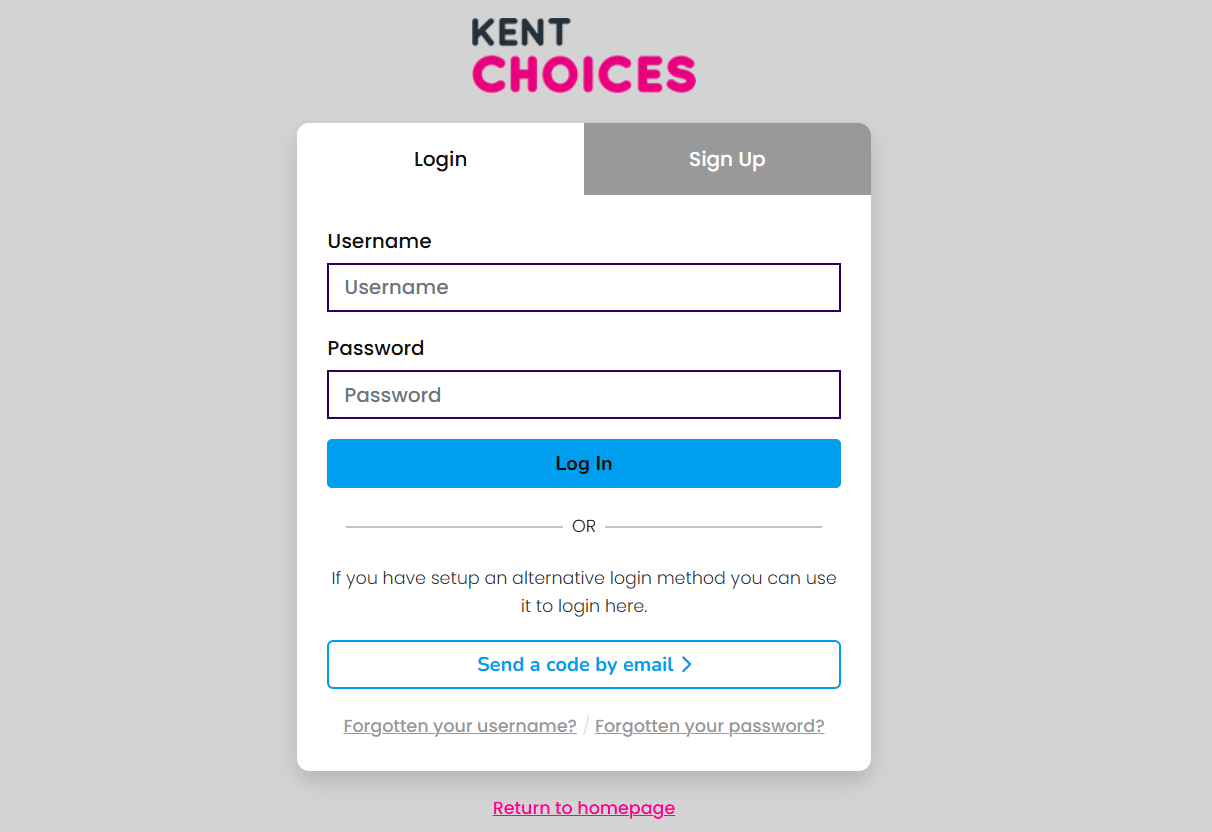
Task: Click the divider line left of OR
Action: point(454,527)
